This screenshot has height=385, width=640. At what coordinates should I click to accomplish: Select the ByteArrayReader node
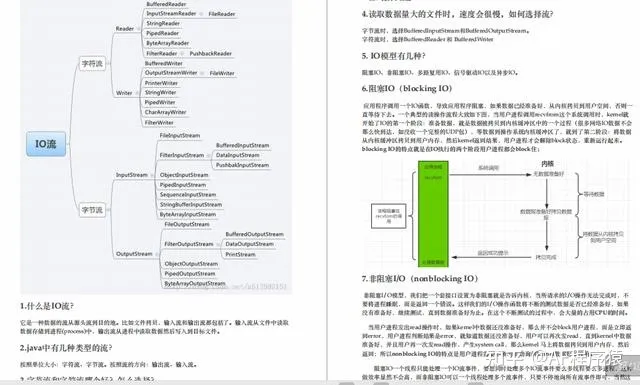click(167, 43)
